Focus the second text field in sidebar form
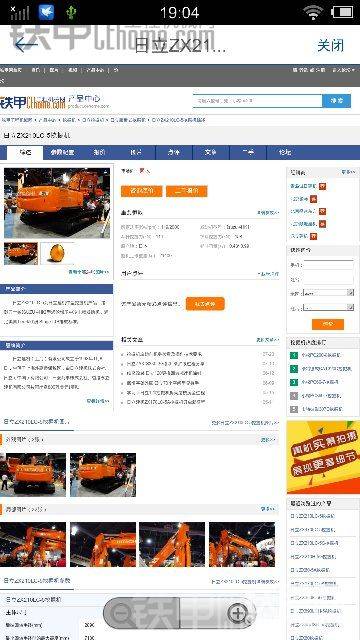This screenshot has height=640, width=360. click(328, 280)
